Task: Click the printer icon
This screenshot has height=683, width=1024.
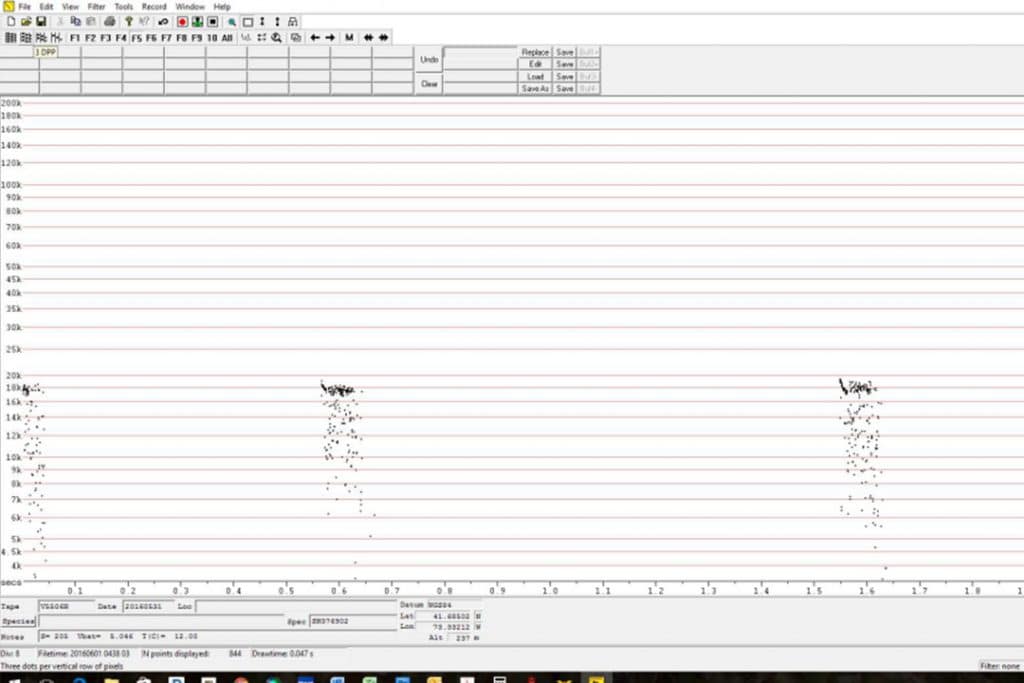Action: click(110, 22)
